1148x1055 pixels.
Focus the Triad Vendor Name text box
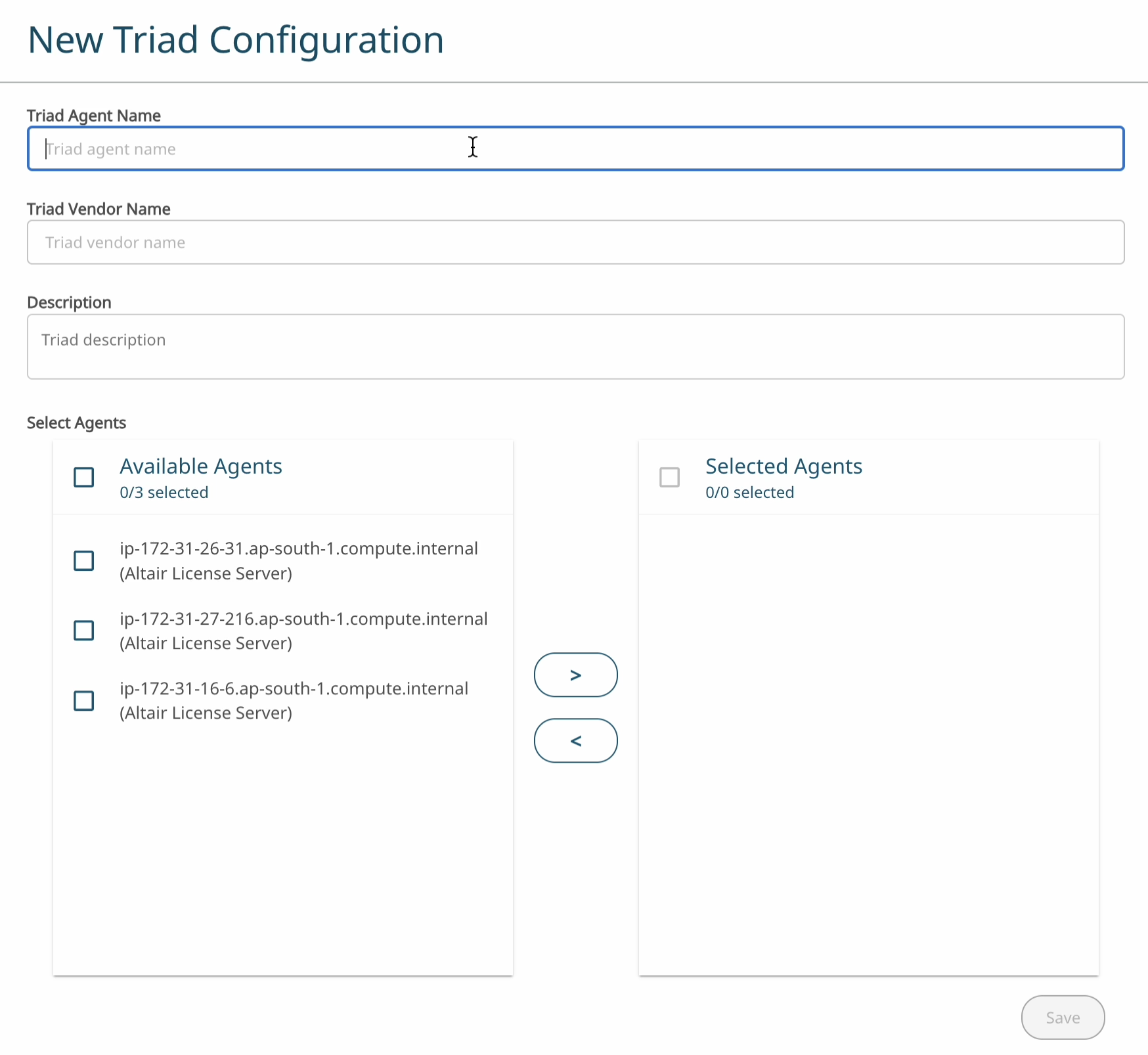click(x=575, y=242)
